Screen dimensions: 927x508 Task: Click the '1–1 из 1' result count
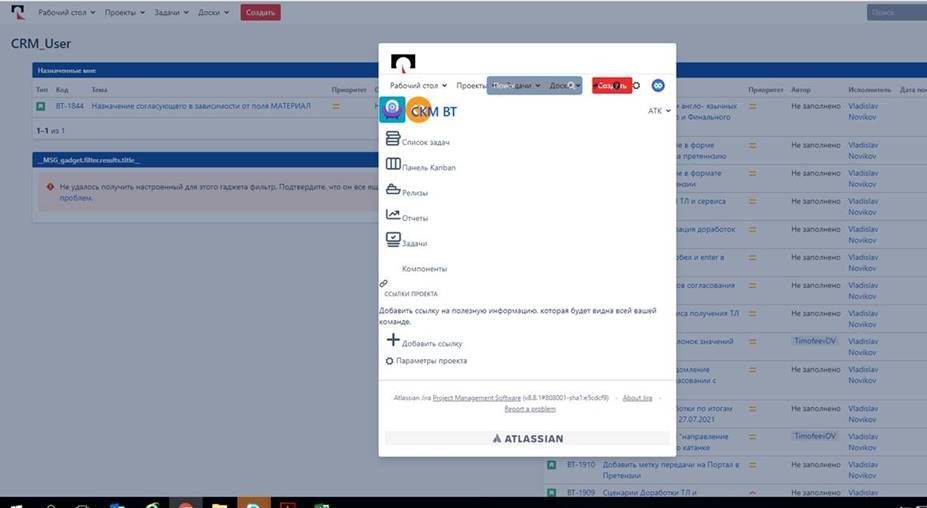click(50, 131)
